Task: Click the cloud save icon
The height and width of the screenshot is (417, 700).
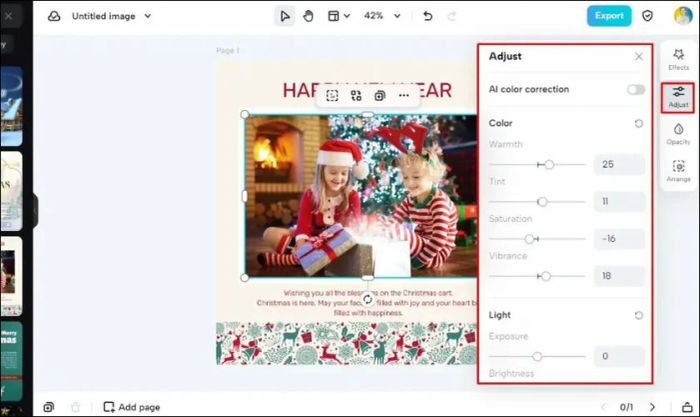Action: [x=54, y=17]
